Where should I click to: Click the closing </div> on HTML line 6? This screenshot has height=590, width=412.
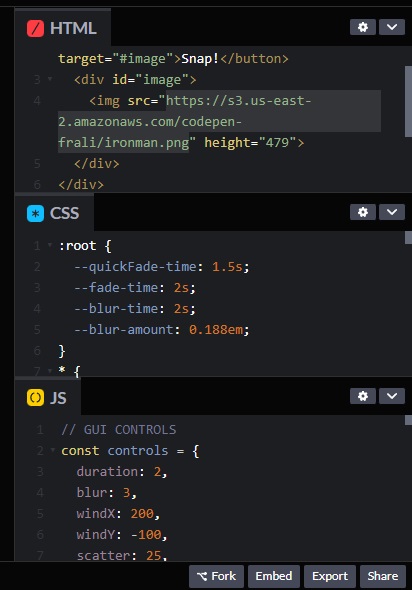(x=81, y=185)
